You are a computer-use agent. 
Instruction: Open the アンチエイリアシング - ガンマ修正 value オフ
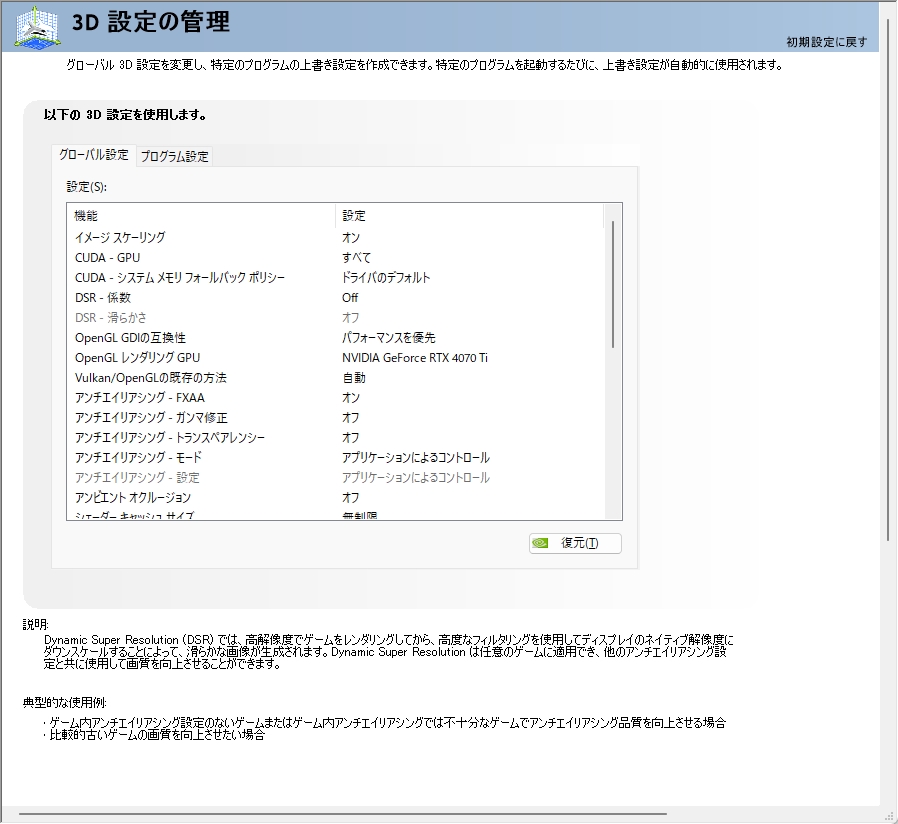click(350, 417)
